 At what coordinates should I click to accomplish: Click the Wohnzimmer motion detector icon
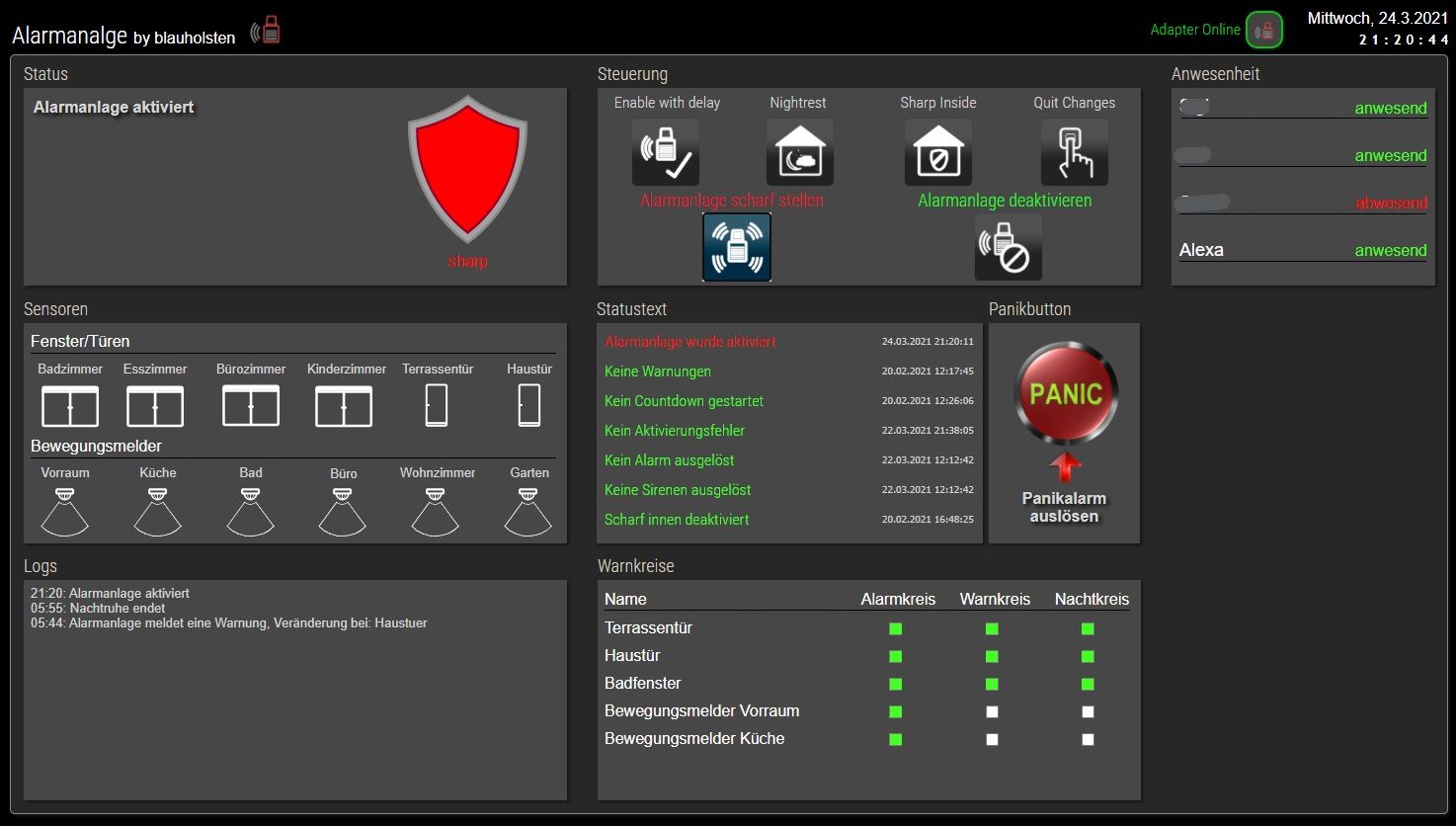coord(436,512)
